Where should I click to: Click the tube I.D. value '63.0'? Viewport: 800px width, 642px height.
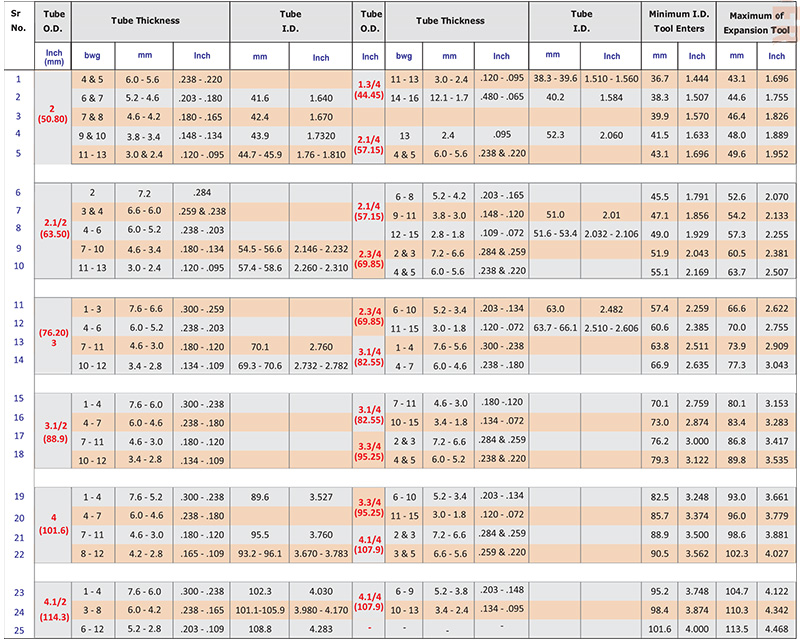555,309
